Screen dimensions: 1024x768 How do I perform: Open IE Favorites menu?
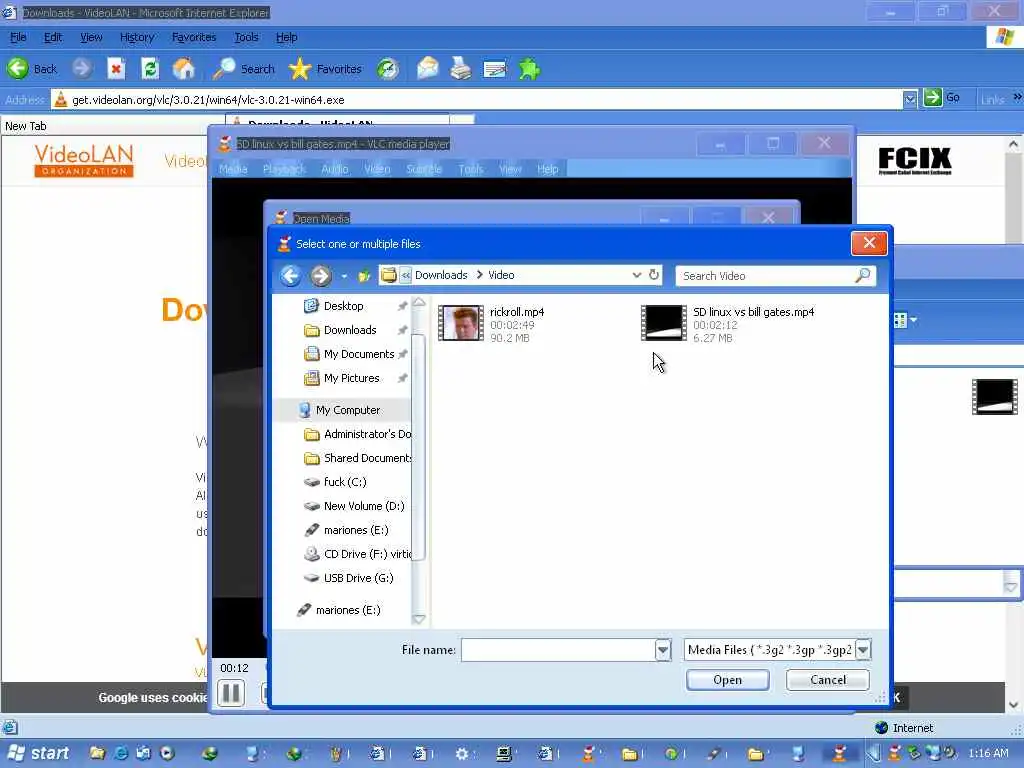(x=194, y=37)
